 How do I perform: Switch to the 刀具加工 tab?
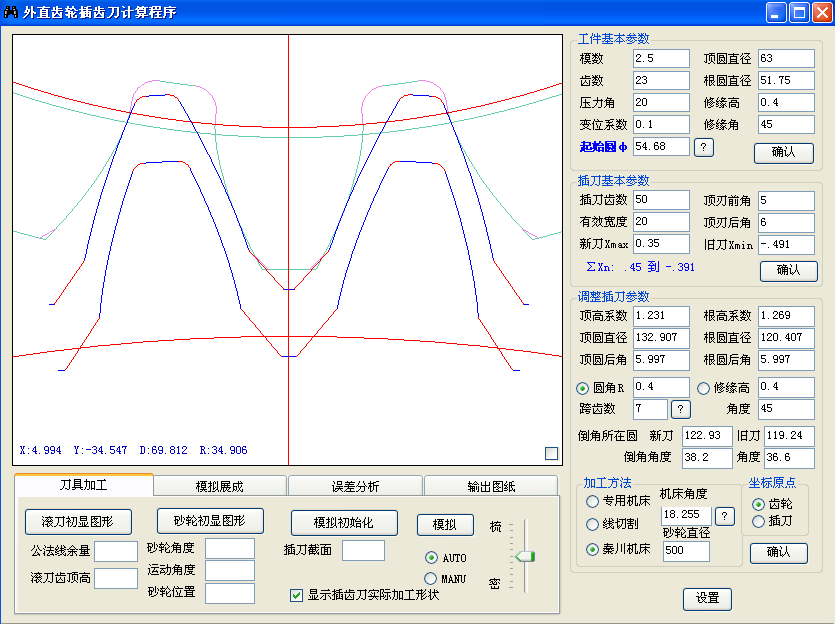click(84, 485)
